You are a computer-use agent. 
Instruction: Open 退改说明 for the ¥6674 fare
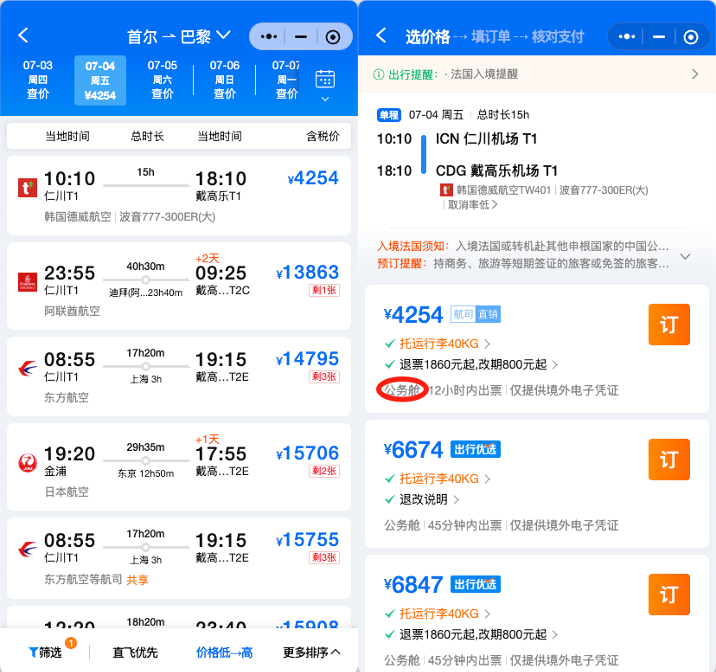click(x=423, y=499)
